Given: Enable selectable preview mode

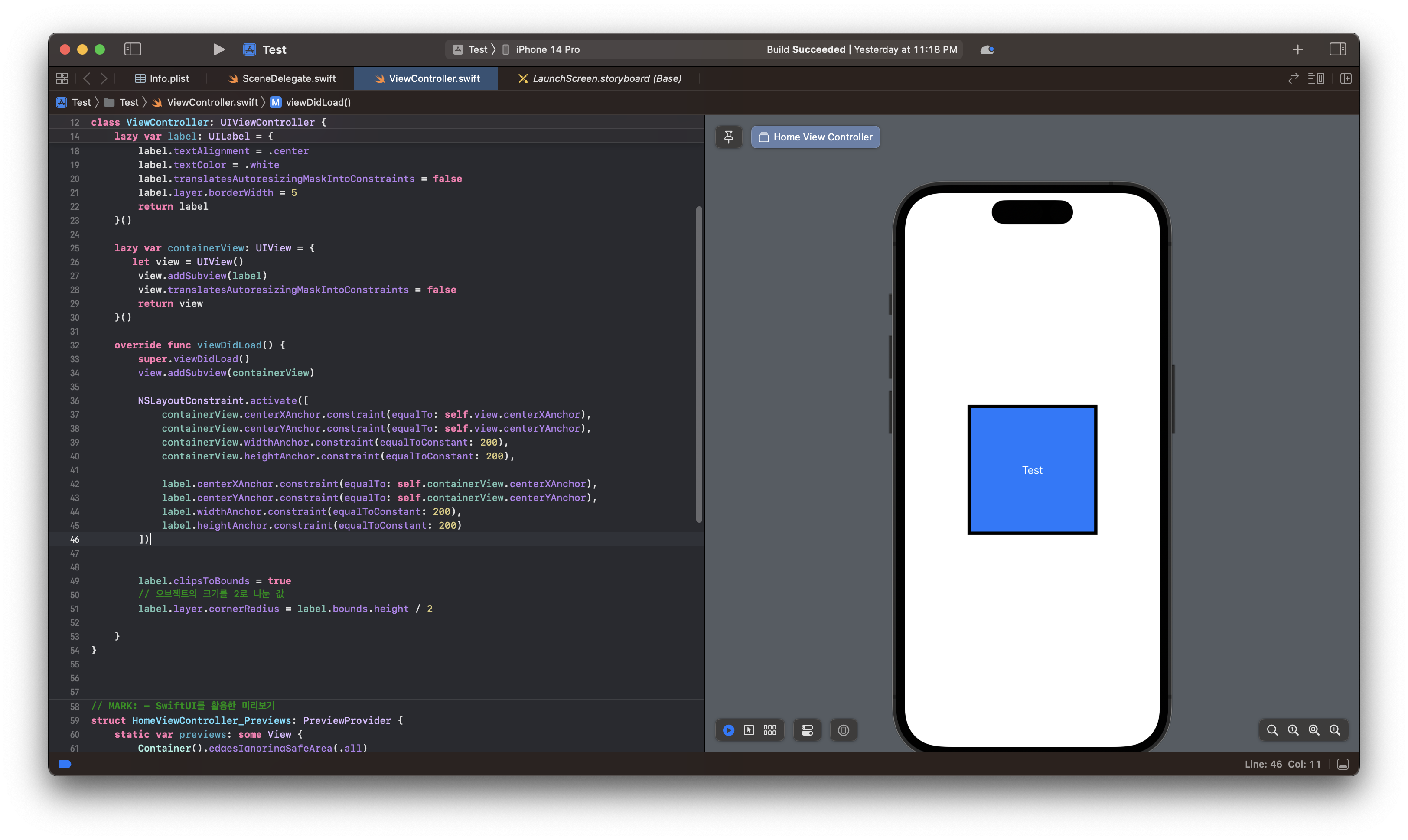Looking at the screenshot, I should [749, 730].
